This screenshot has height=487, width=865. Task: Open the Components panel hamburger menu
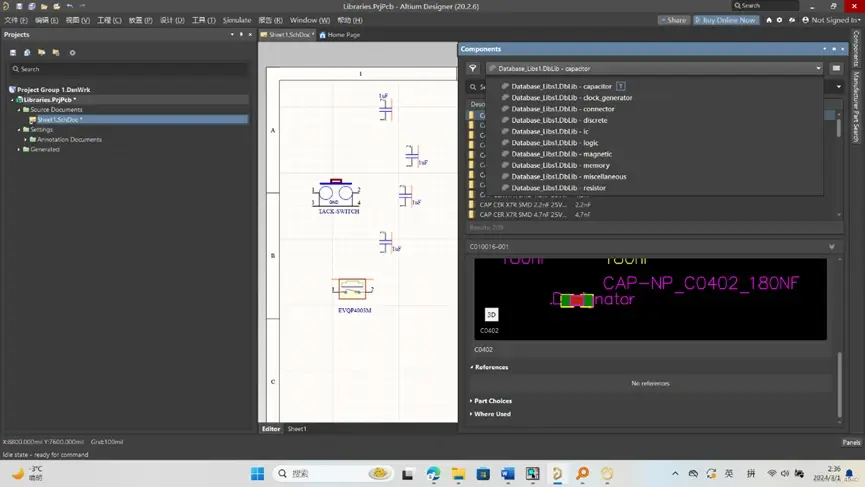pos(836,68)
